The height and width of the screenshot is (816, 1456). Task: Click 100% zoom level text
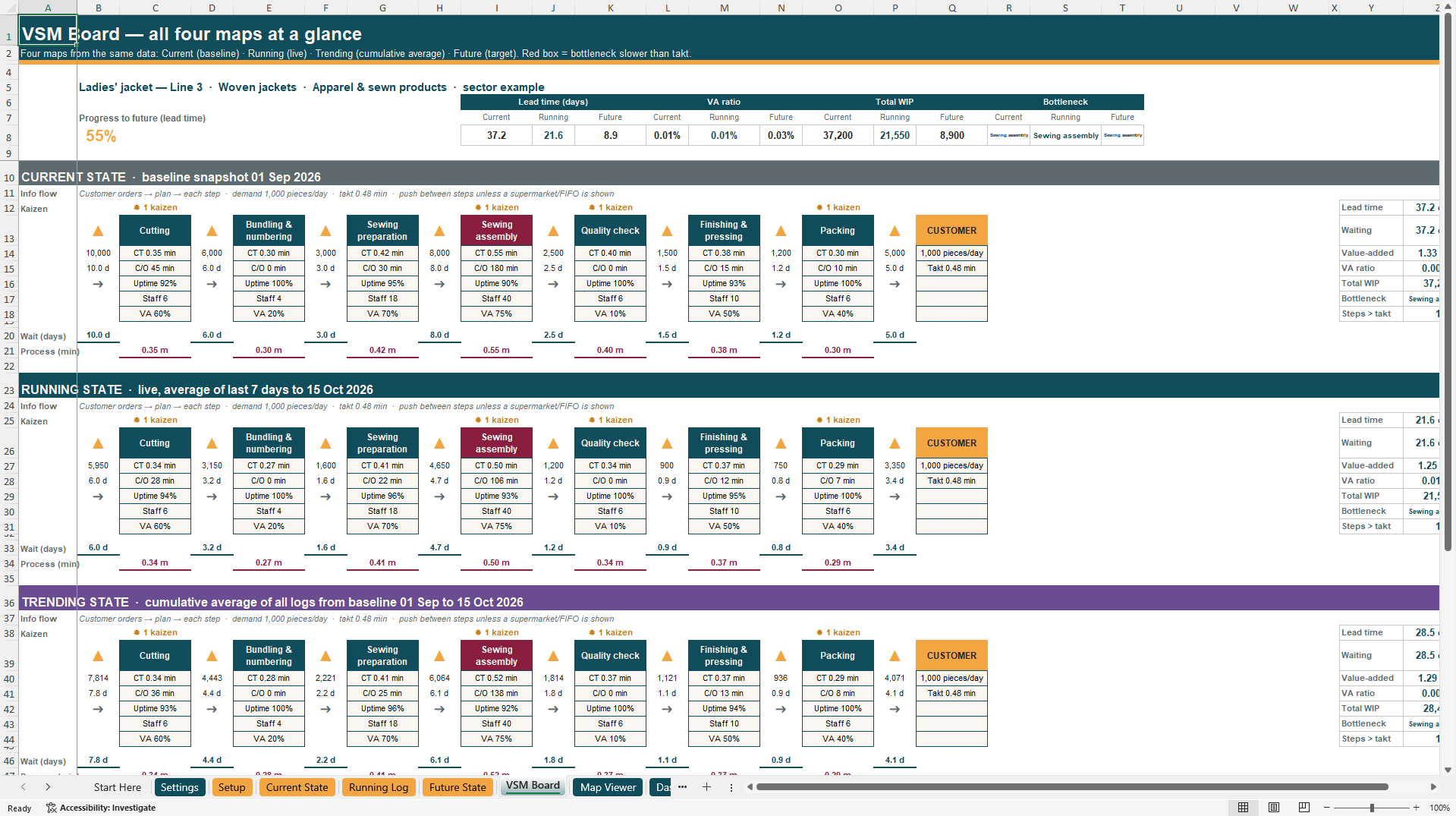pyautogui.click(x=1439, y=808)
